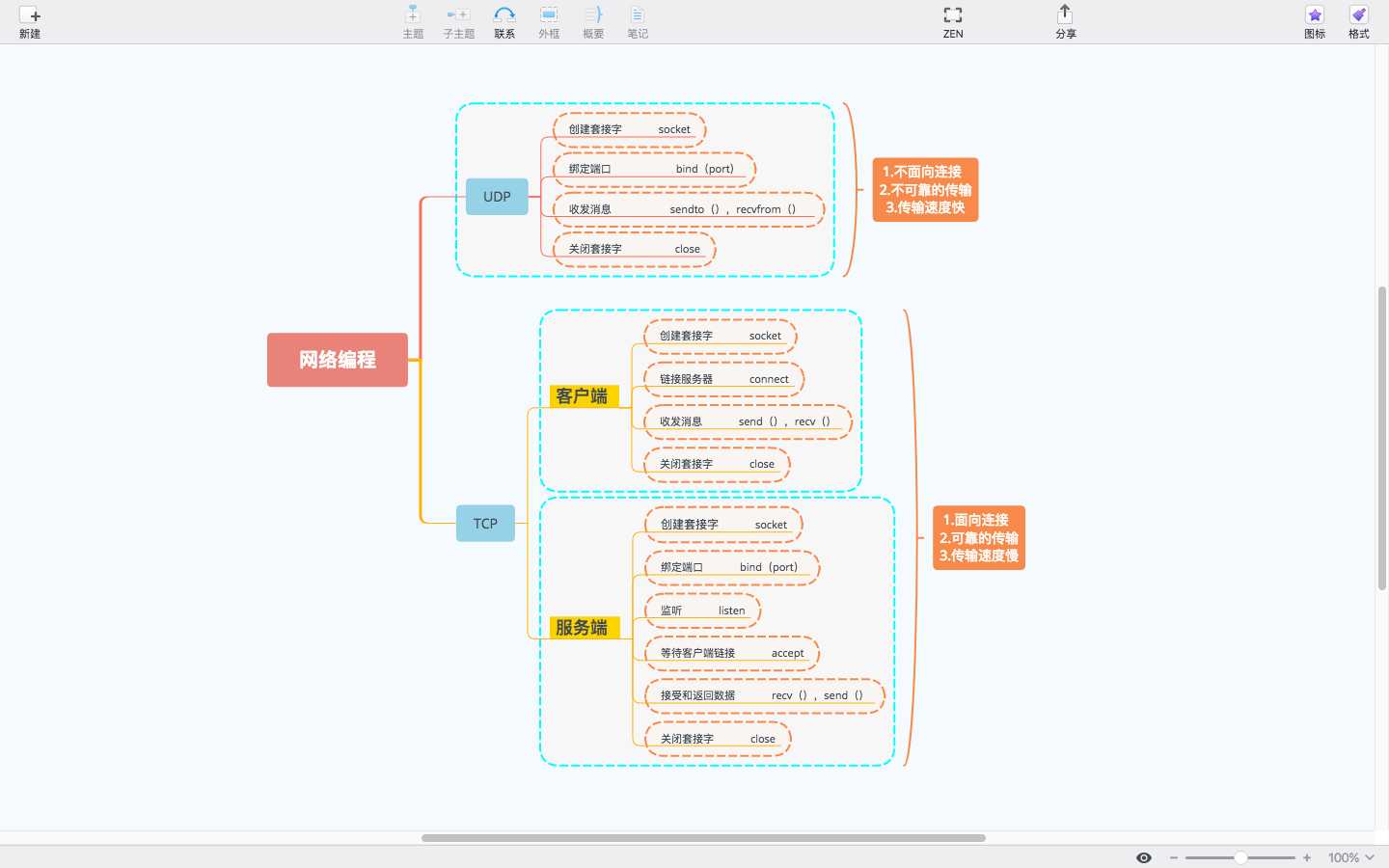Click the 等待客户端链接 accept node
Image resolution: width=1389 pixels, height=868 pixels.
(732, 653)
